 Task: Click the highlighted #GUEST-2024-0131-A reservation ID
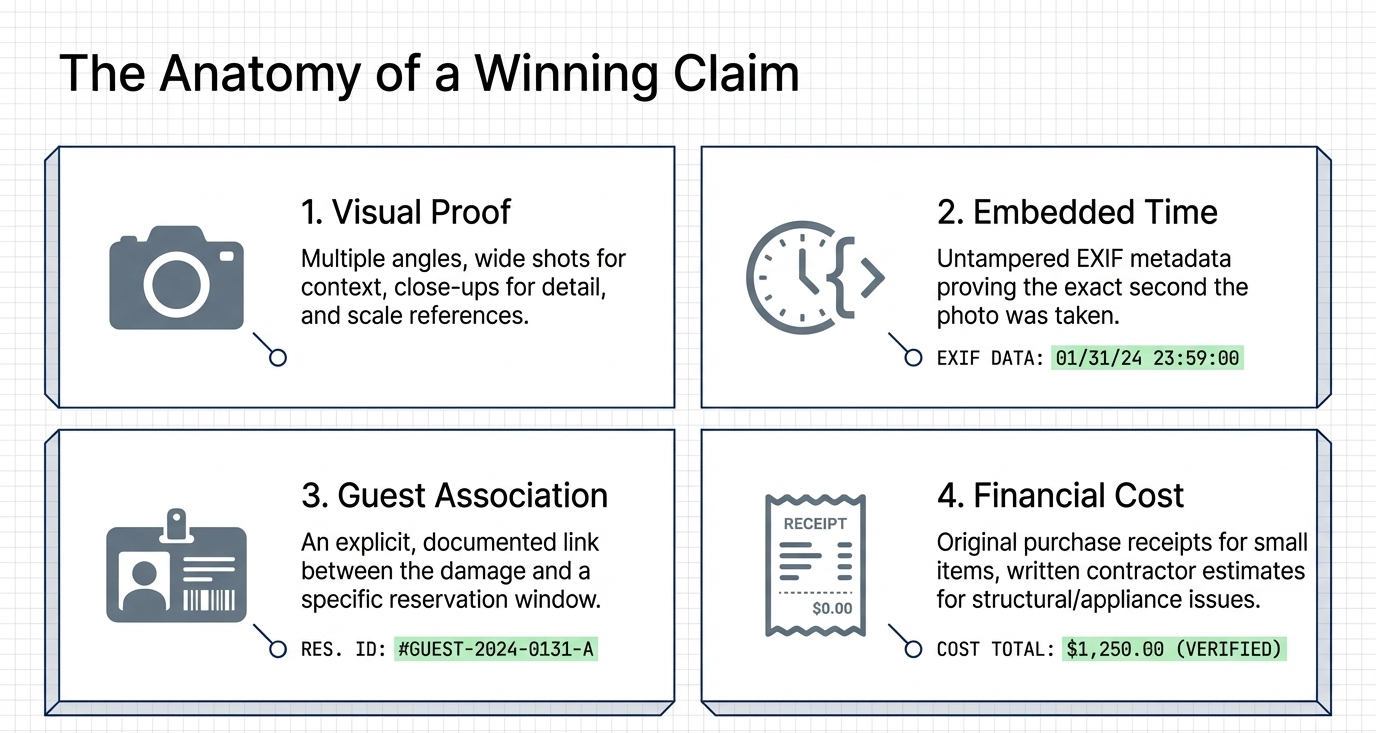click(x=496, y=649)
